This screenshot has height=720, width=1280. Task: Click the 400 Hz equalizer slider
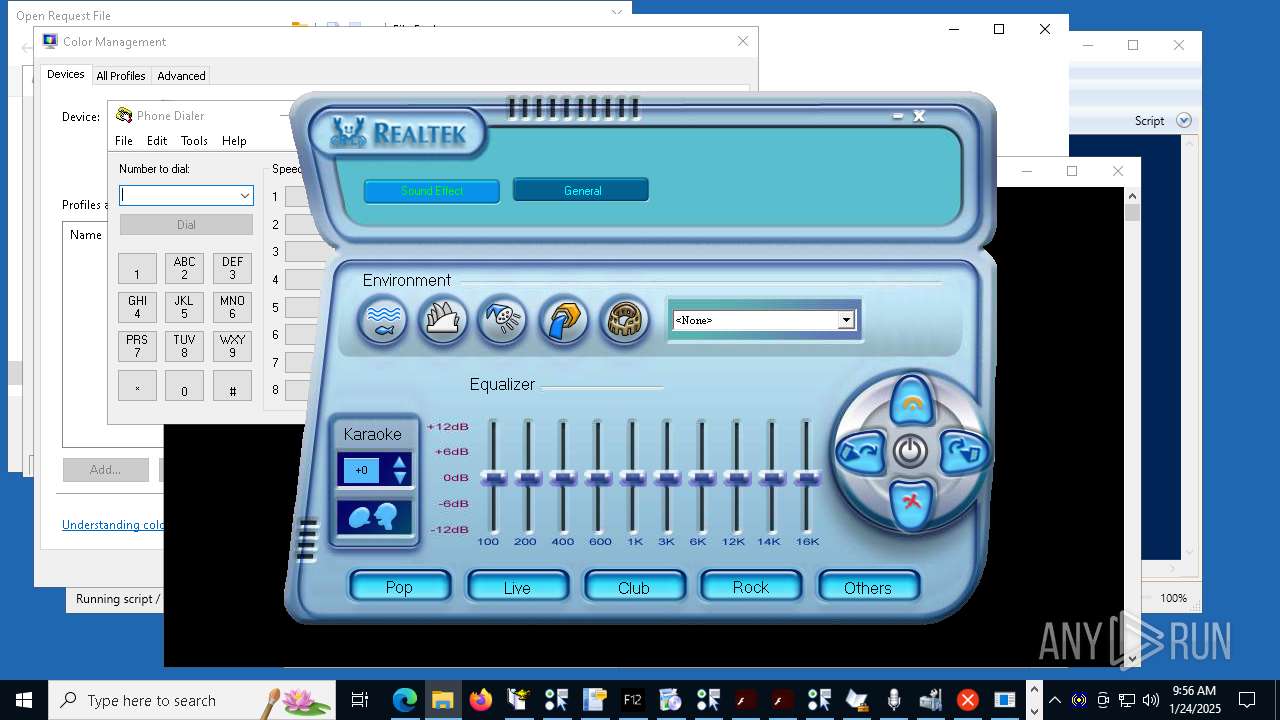coord(563,478)
